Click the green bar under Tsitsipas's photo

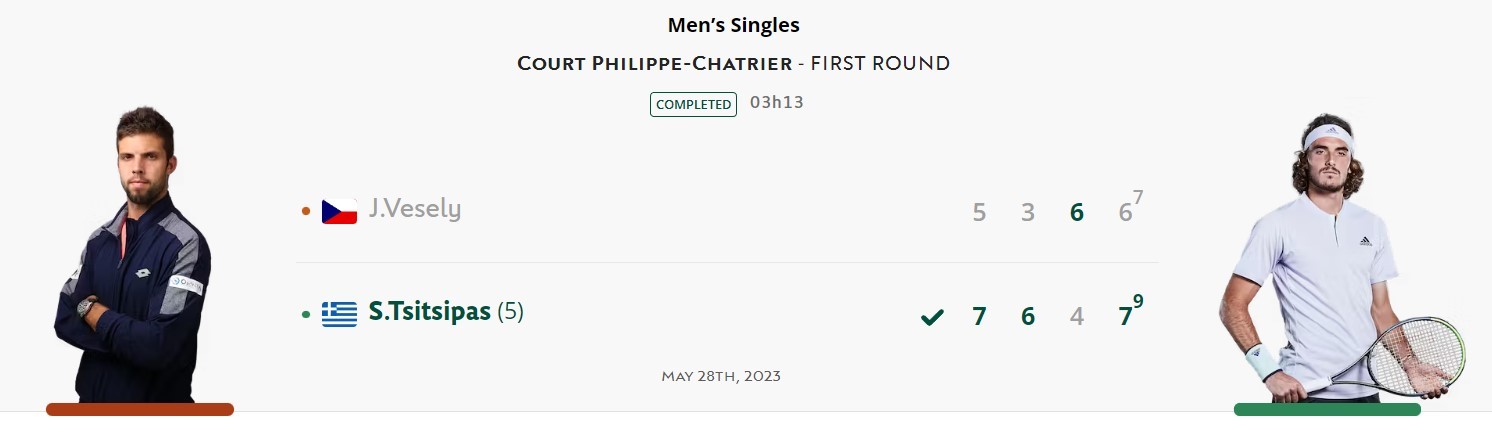point(1327,409)
